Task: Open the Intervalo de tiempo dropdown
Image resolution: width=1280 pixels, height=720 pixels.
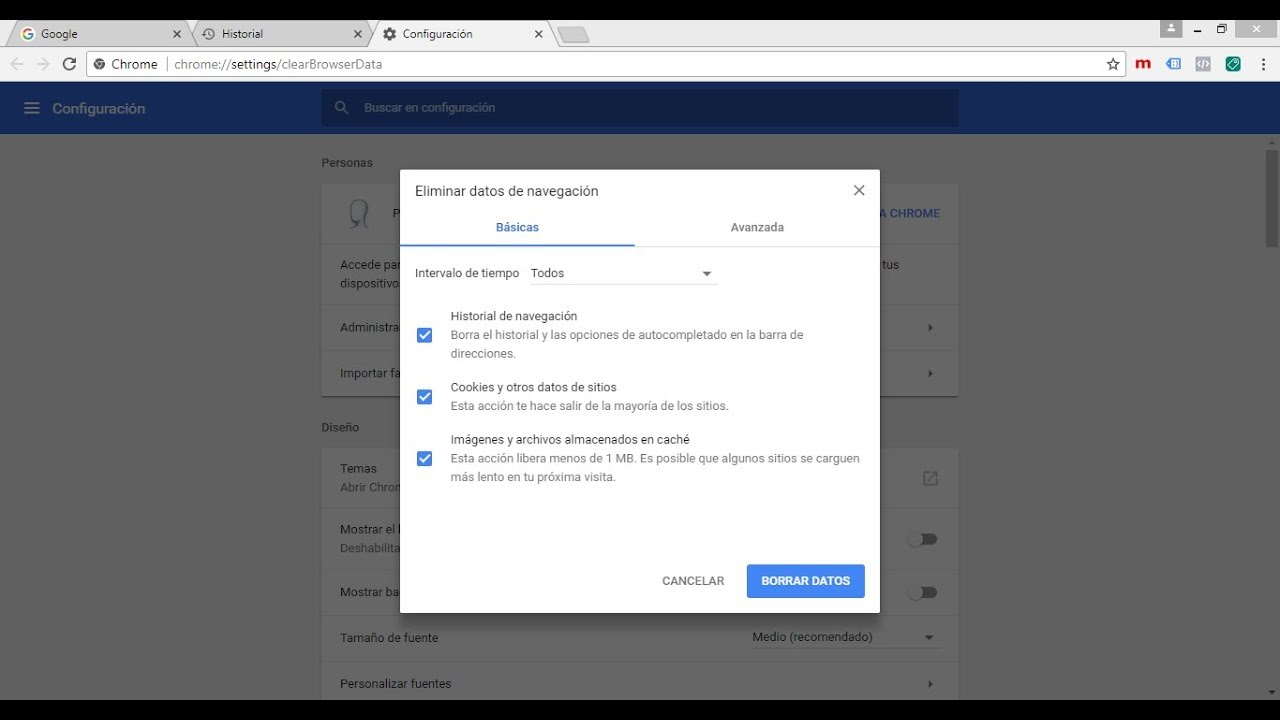Action: 622,273
